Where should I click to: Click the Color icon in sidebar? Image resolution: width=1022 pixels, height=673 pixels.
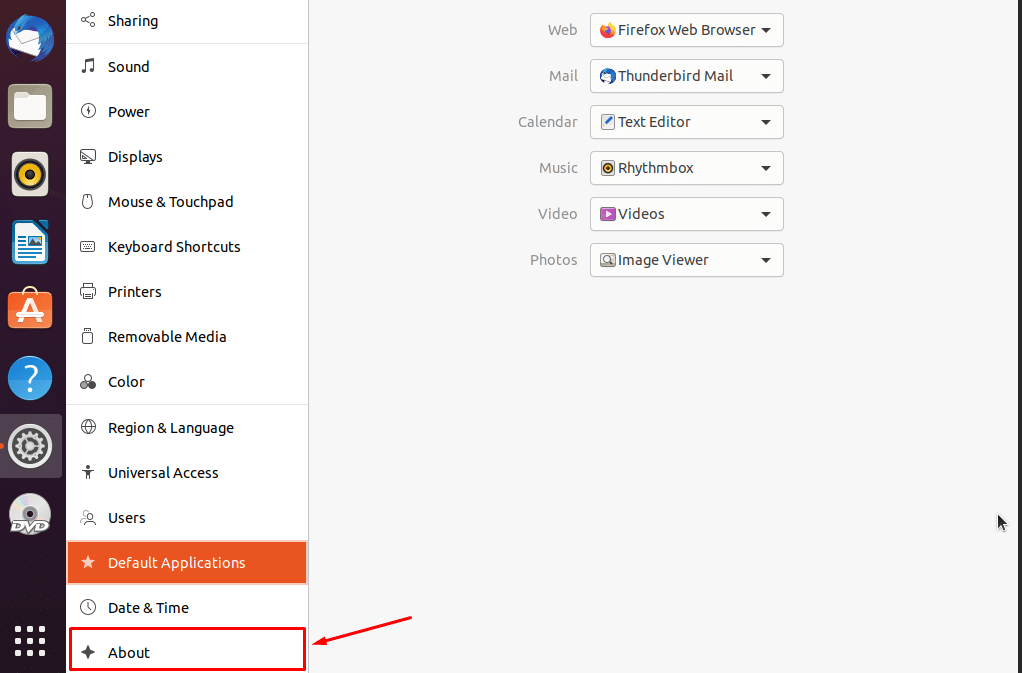pyautogui.click(x=88, y=381)
